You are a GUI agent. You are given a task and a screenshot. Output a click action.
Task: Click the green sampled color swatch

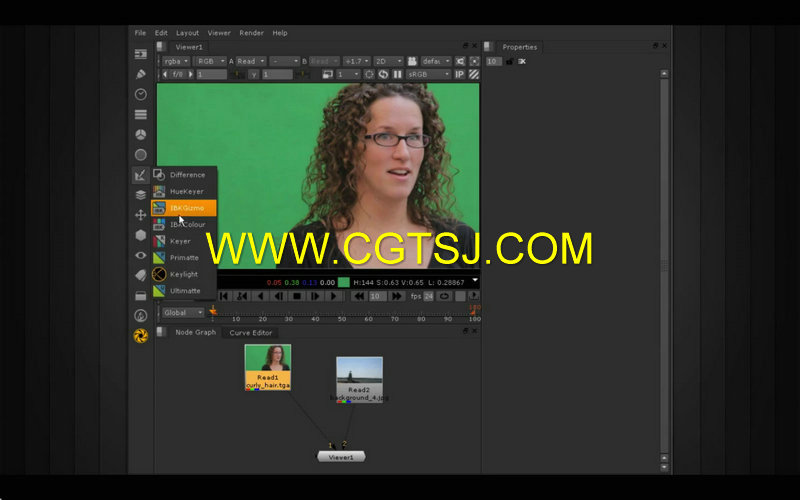tap(344, 282)
